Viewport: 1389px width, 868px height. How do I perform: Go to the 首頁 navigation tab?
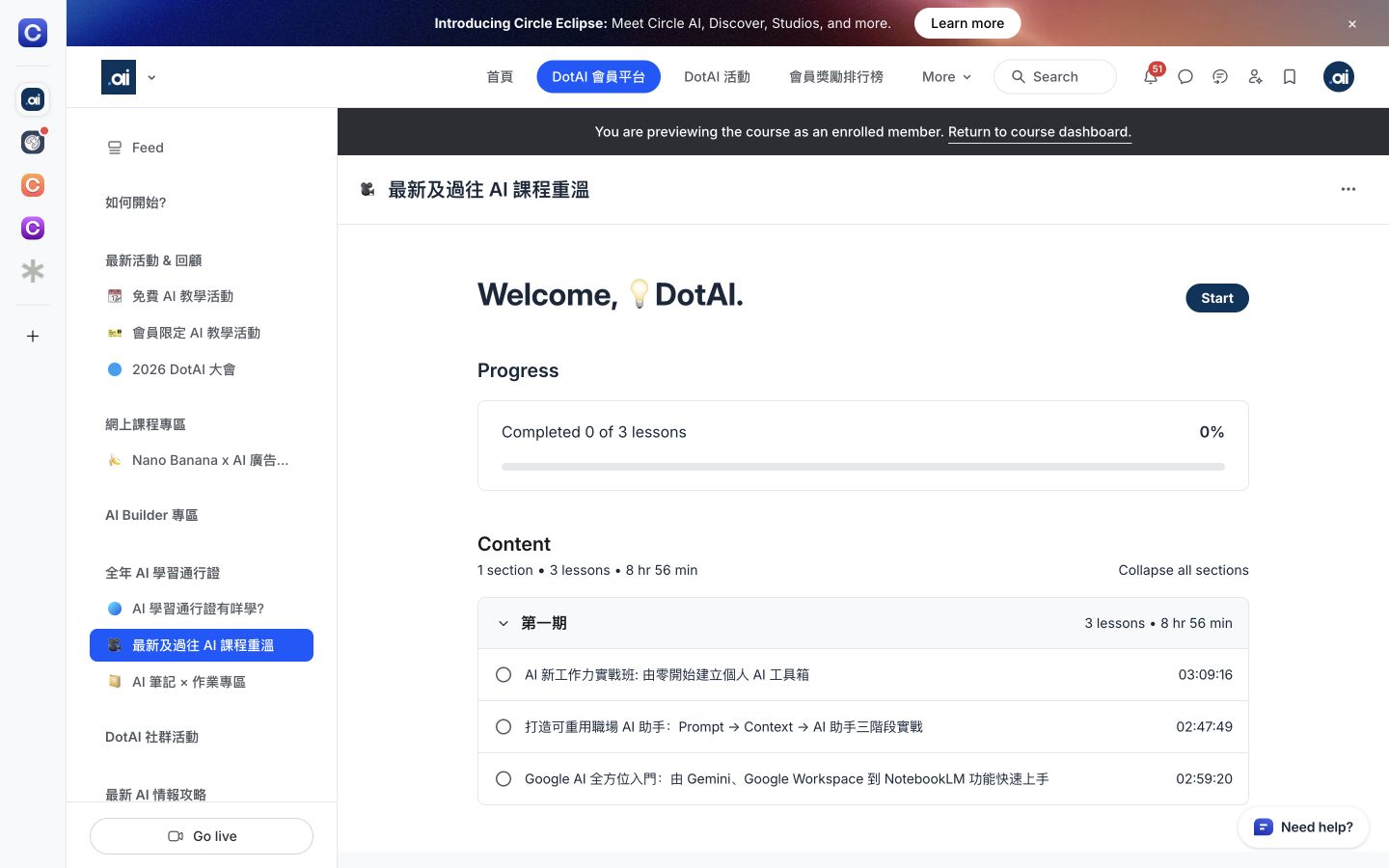(x=500, y=77)
